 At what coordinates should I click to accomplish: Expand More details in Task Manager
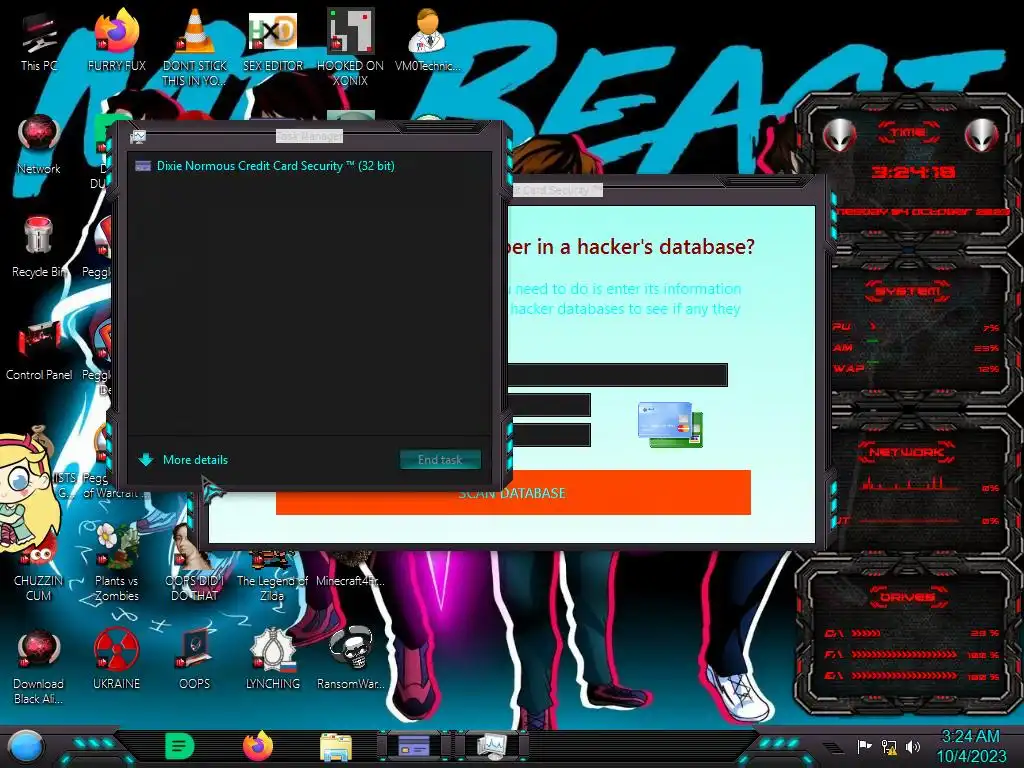coord(184,460)
